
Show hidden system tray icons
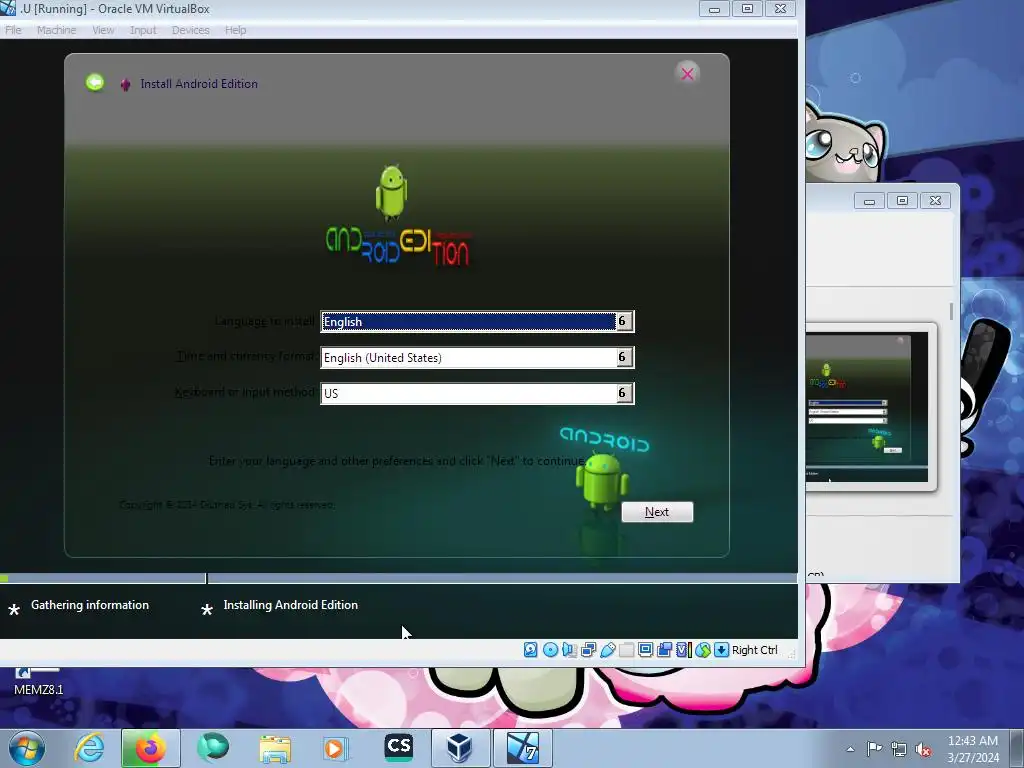tap(850, 749)
